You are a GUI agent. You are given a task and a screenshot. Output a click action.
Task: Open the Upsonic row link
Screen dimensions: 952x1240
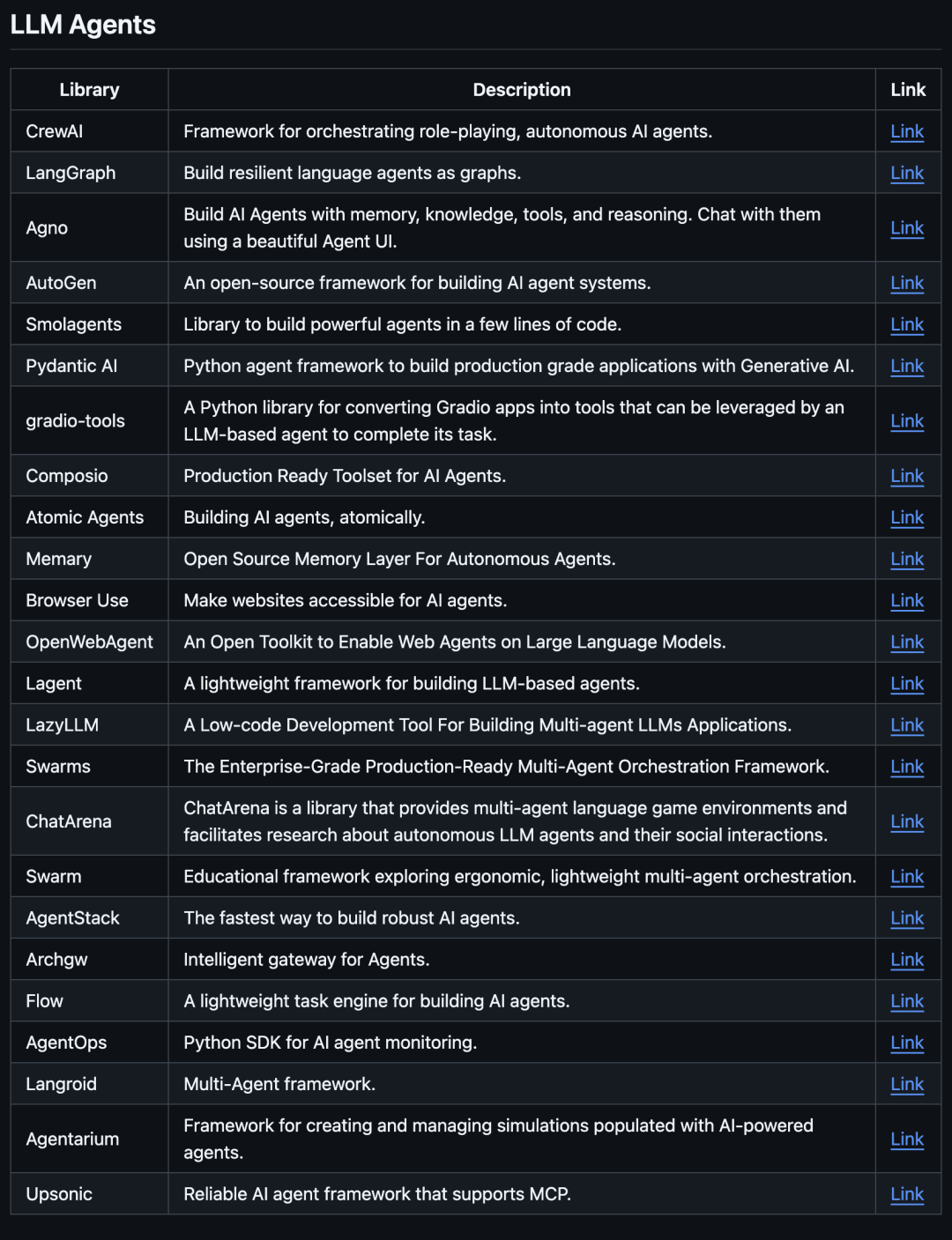click(907, 1194)
